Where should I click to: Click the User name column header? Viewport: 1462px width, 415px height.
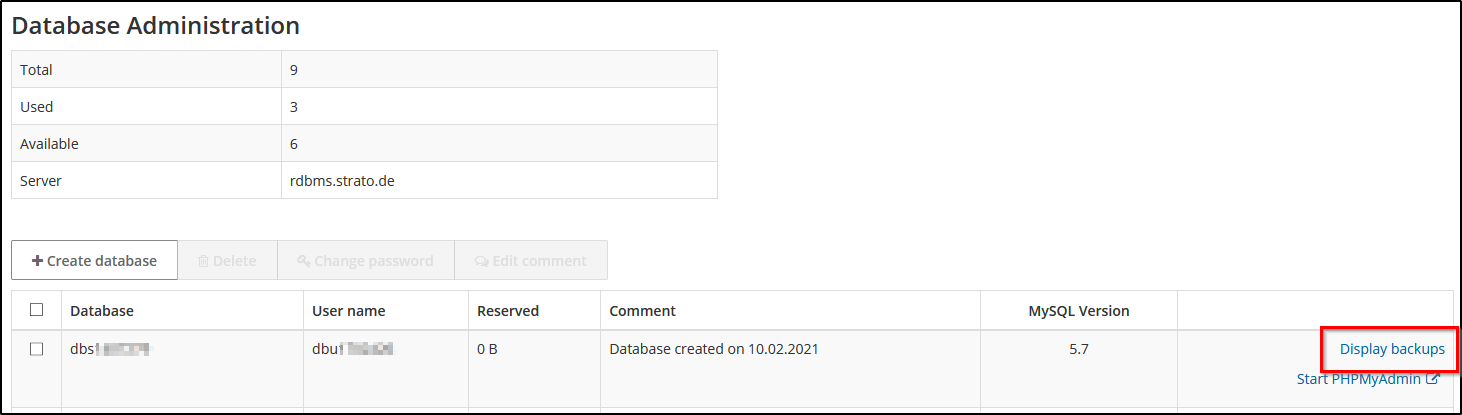pos(348,311)
